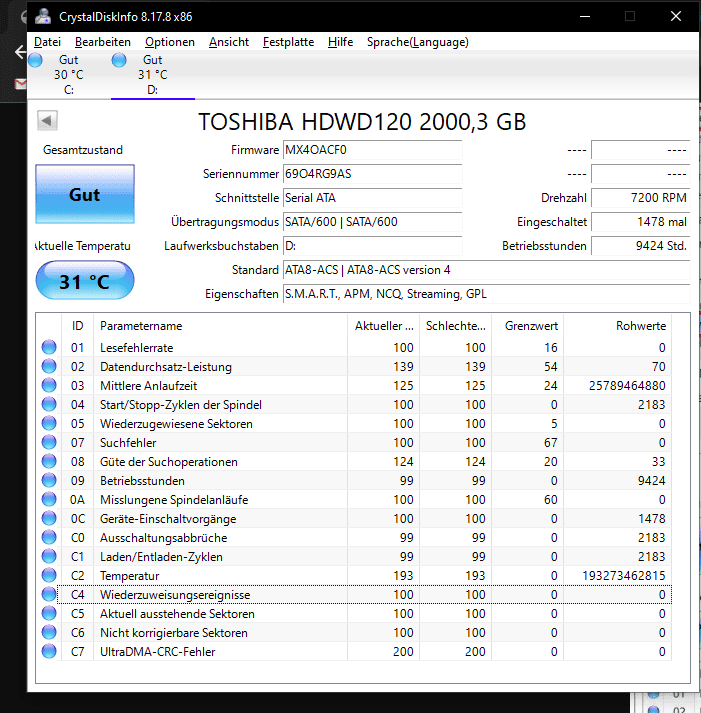Click the Rohwerte column header
The width and height of the screenshot is (701, 713).
click(617, 326)
